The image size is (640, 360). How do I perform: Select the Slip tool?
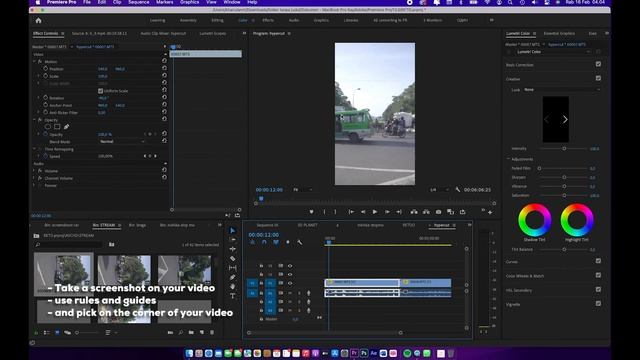point(233,268)
